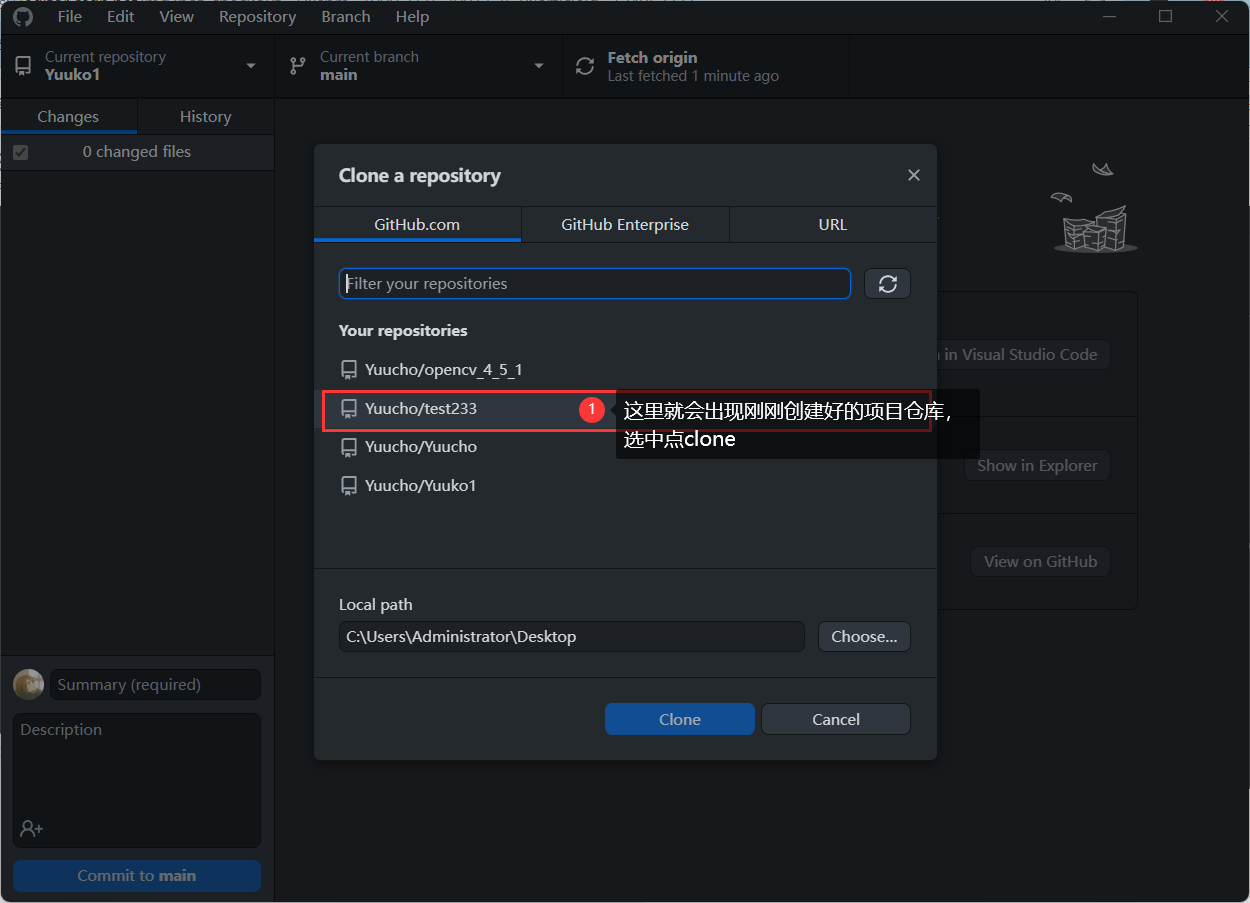Expand the Current repository dropdown arrow
The height and width of the screenshot is (903, 1250).
point(251,66)
